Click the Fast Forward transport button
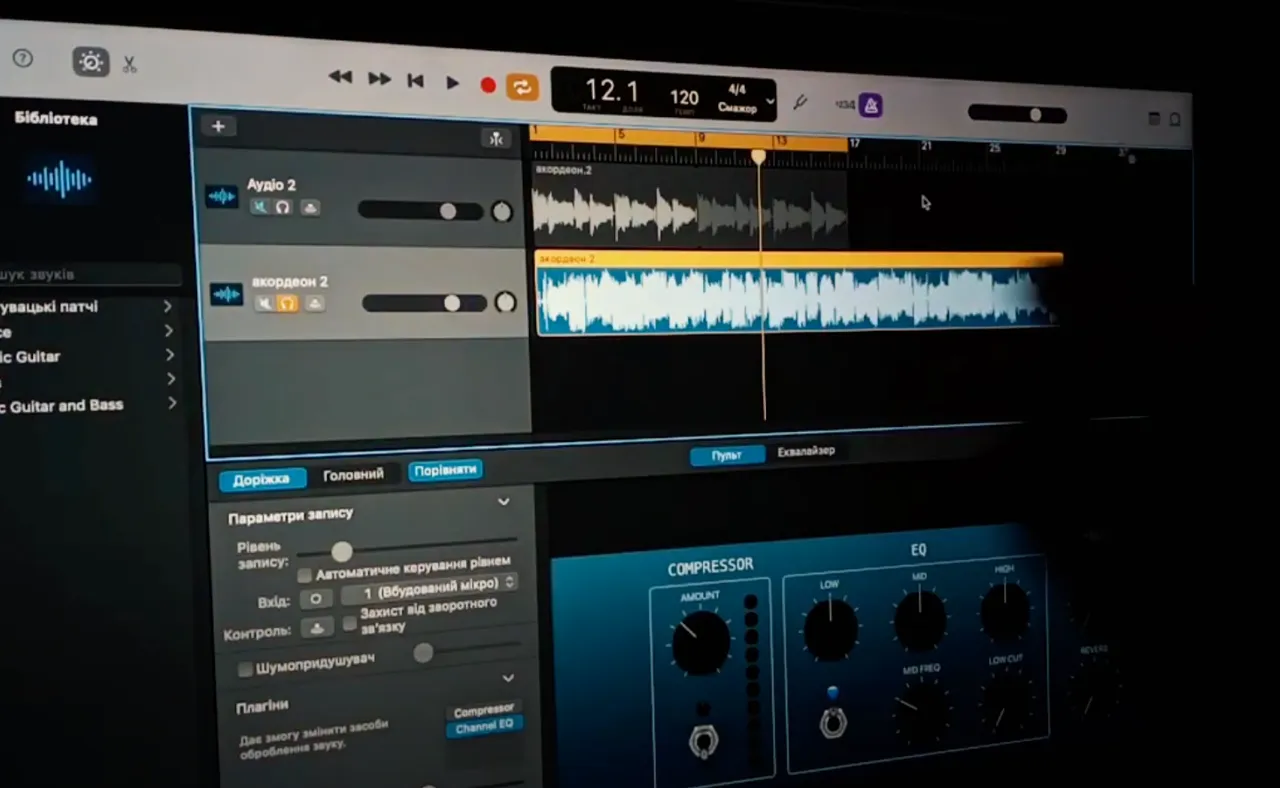Screen dimensions: 1280x788 (379, 79)
